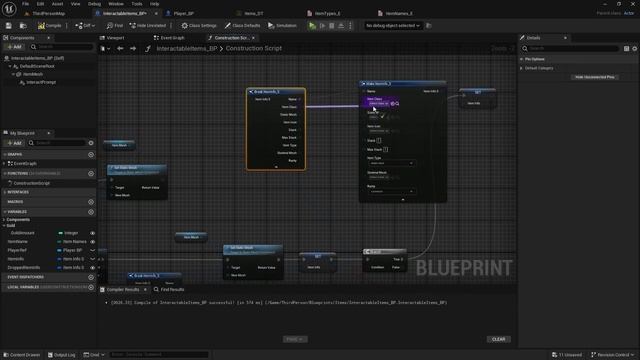Viewport: 640px width, 360px height.
Task: Toggle visibility eye for GoldAmount variable
Action: [93, 233]
